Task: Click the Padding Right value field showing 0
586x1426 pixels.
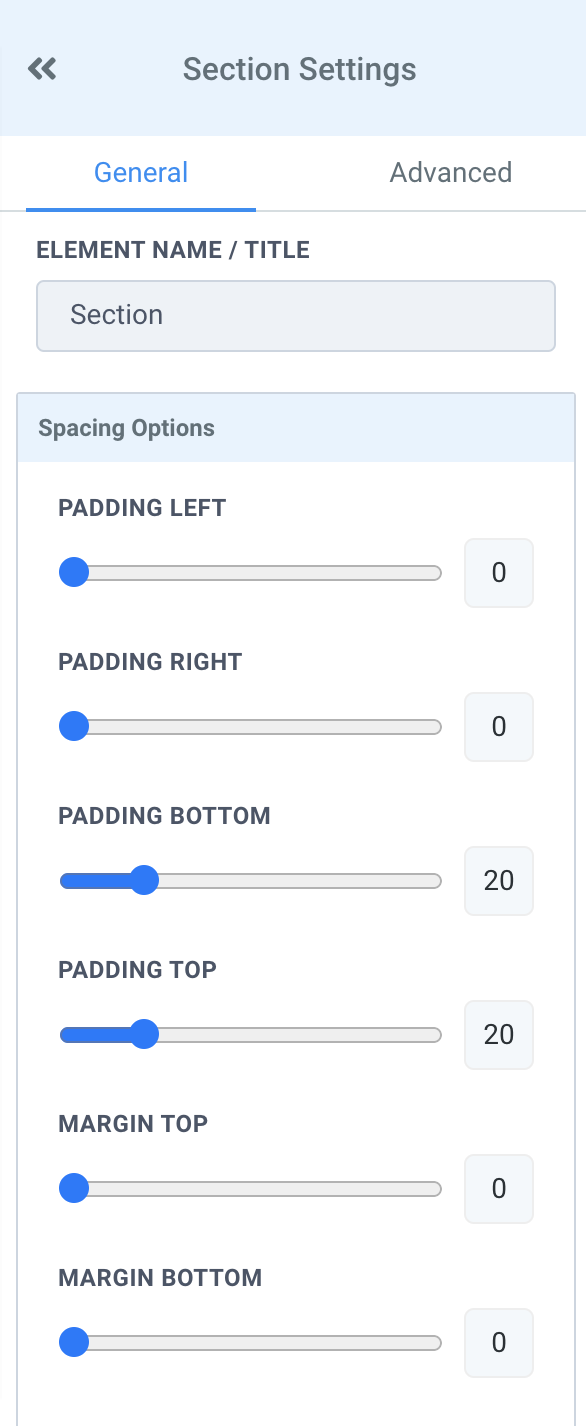Action: click(498, 726)
